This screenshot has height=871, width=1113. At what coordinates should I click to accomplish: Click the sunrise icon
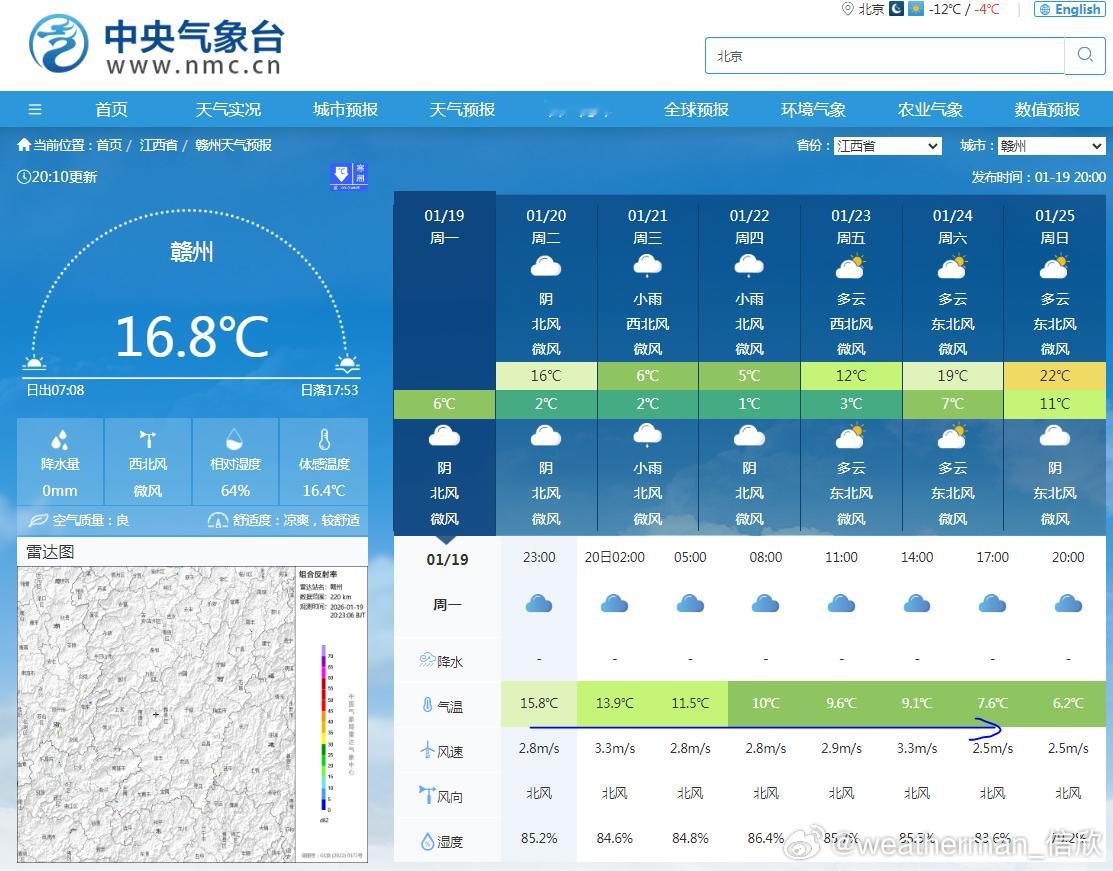click(x=34, y=364)
